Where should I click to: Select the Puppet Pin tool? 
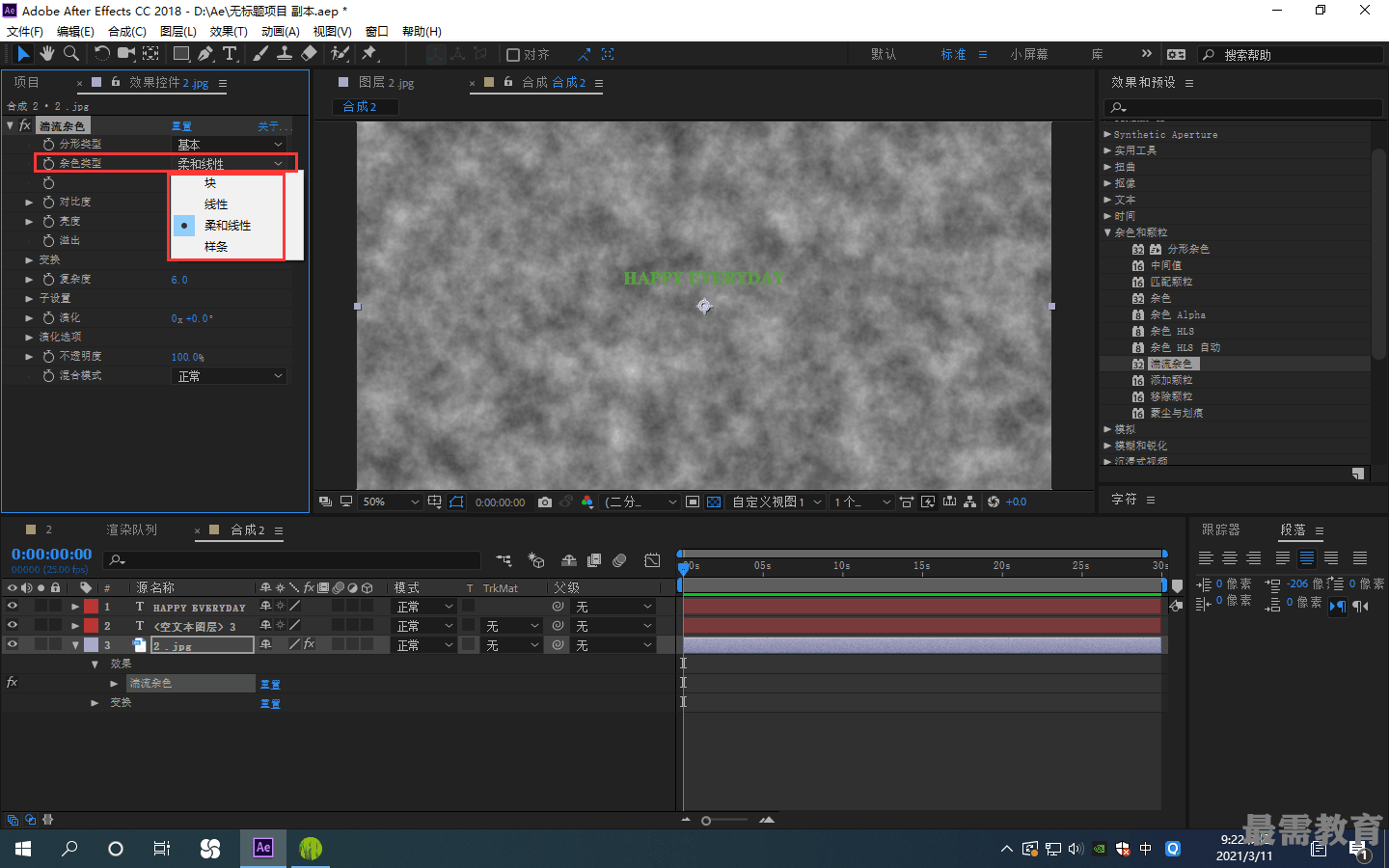coord(369,54)
